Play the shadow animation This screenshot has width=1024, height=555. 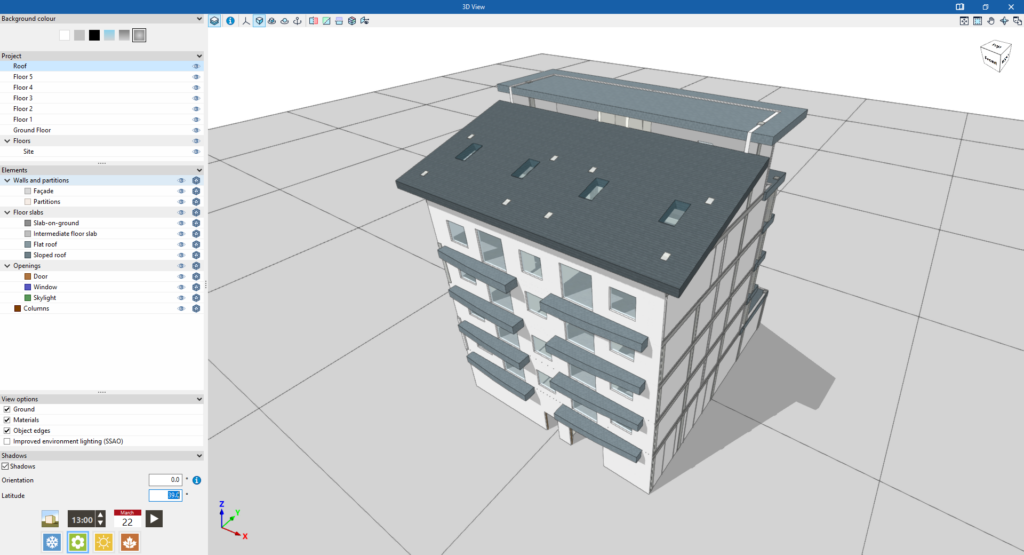point(154,519)
